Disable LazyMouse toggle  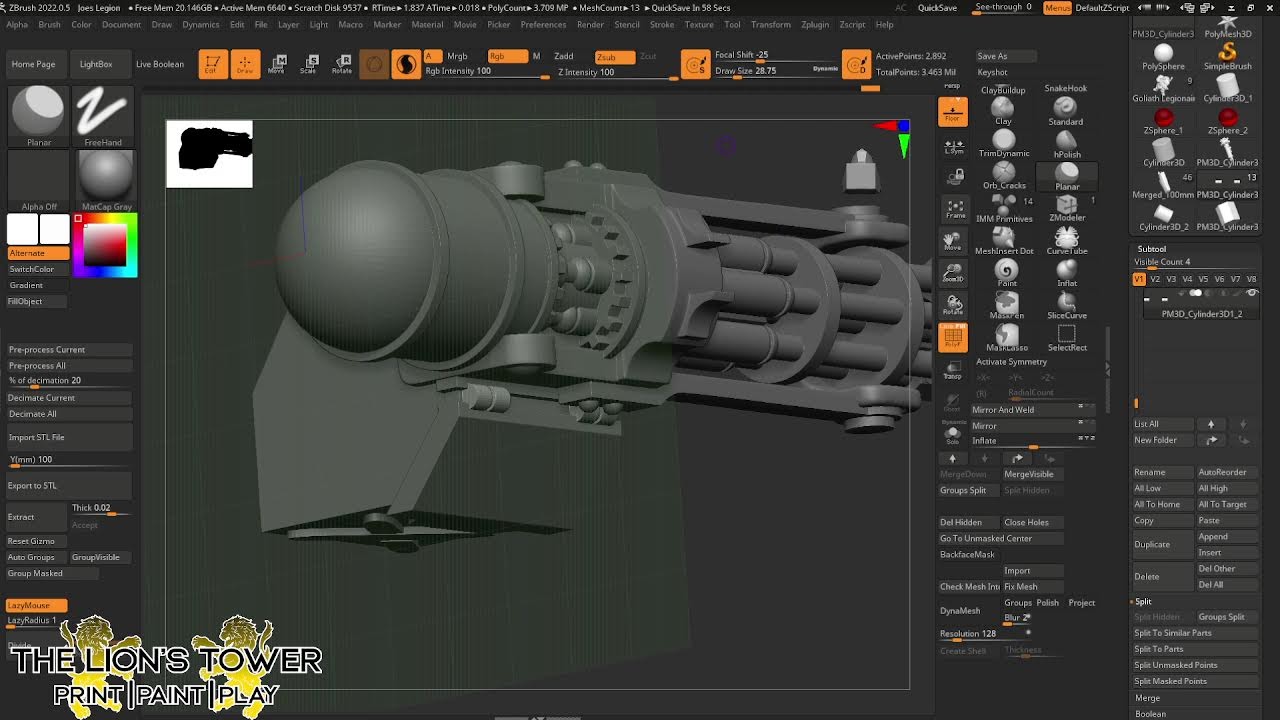click(x=37, y=605)
